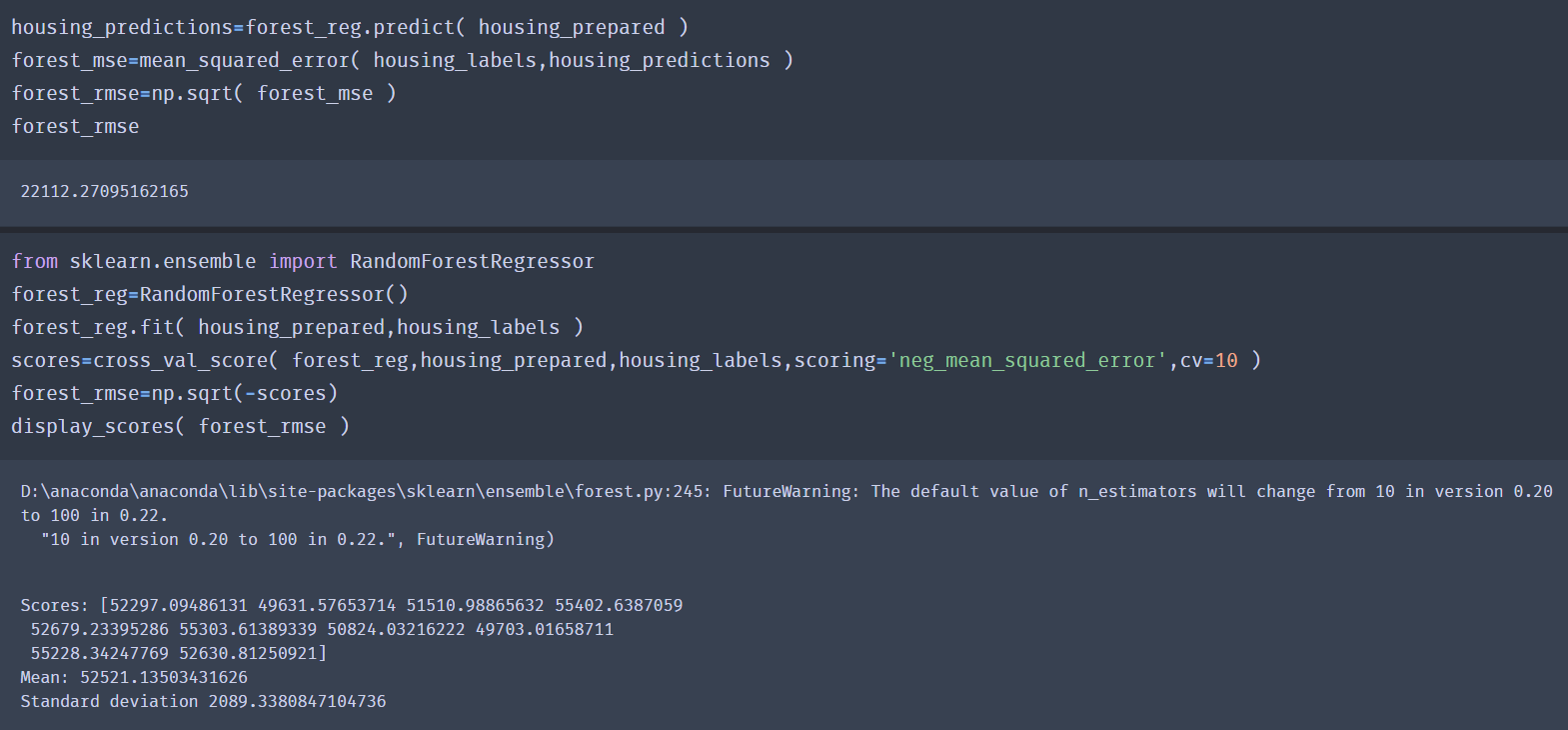Click the score value 55402.6387059

point(619,606)
